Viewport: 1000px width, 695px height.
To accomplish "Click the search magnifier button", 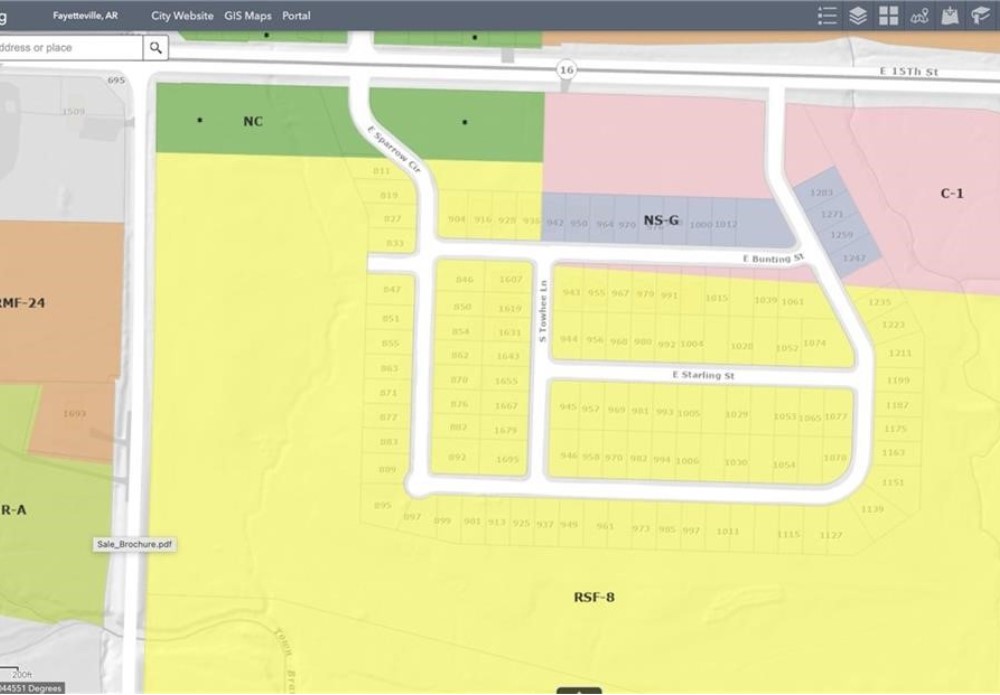I will (x=156, y=47).
